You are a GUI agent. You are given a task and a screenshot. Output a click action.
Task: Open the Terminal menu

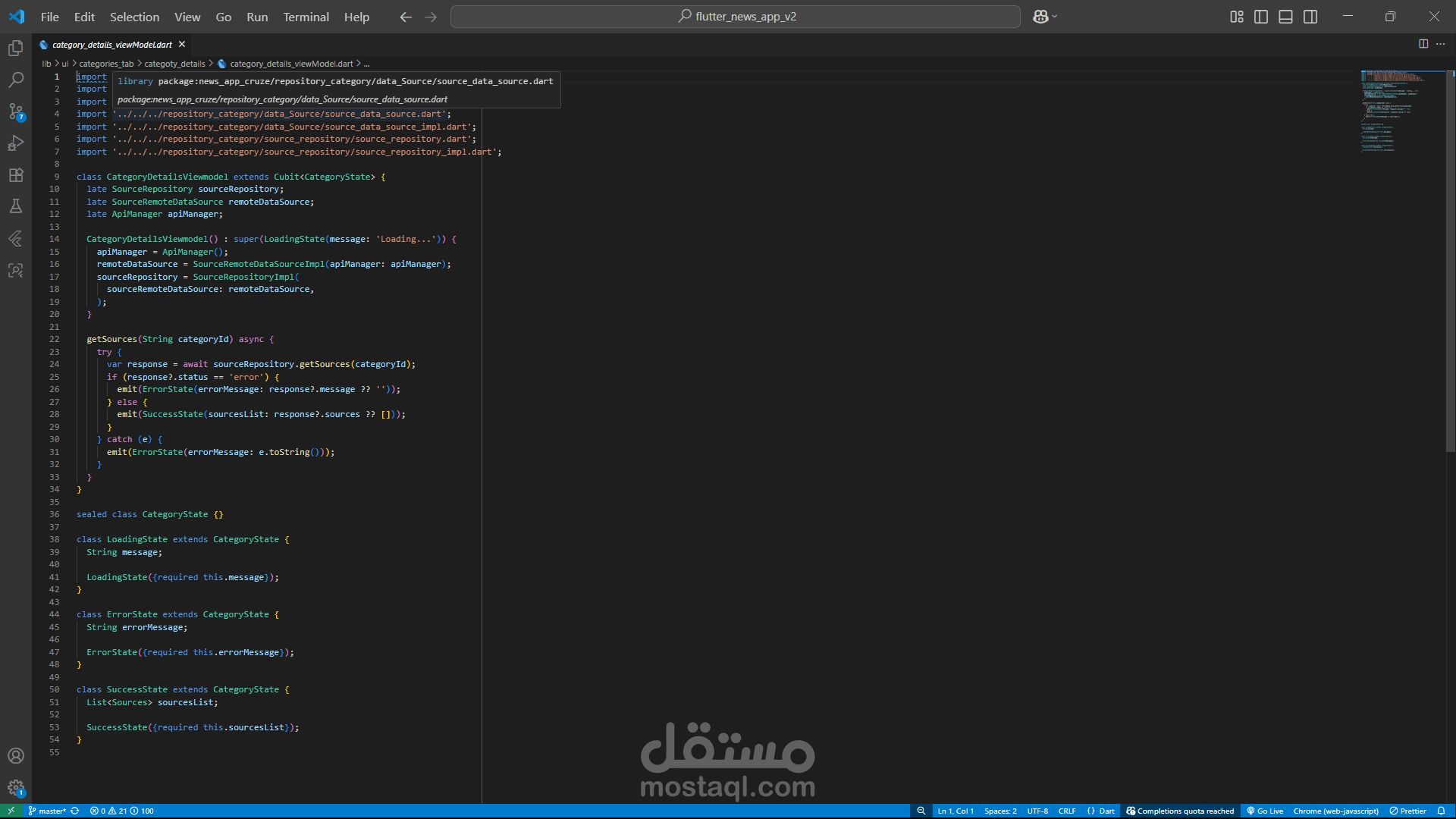pyautogui.click(x=306, y=17)
